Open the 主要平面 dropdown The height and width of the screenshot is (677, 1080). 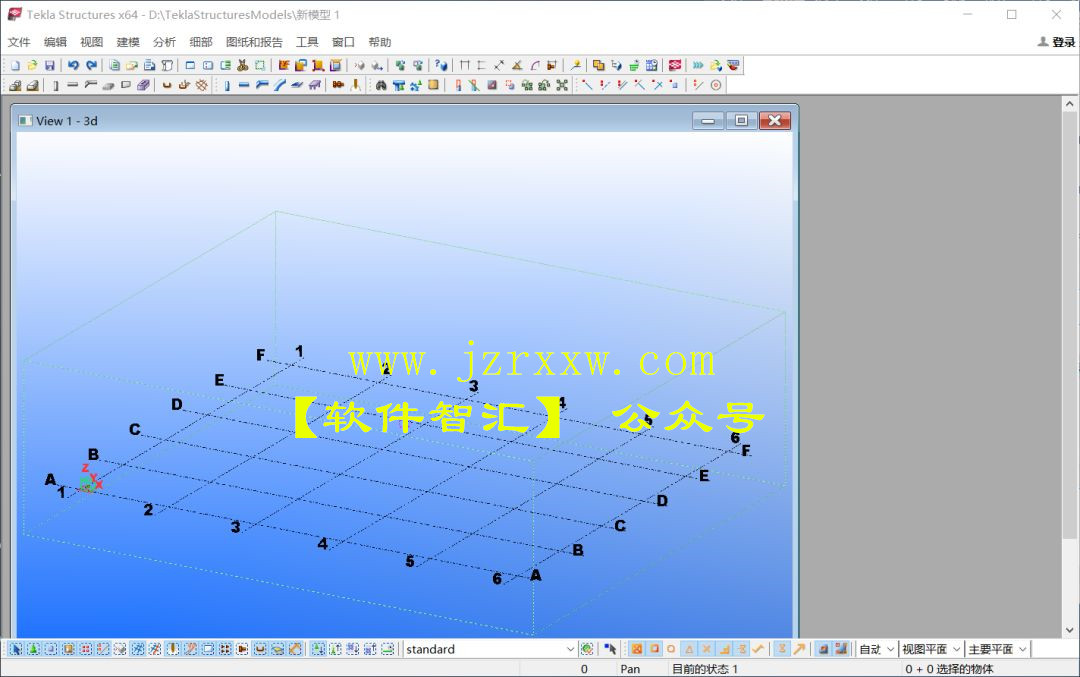pos(997,649)
